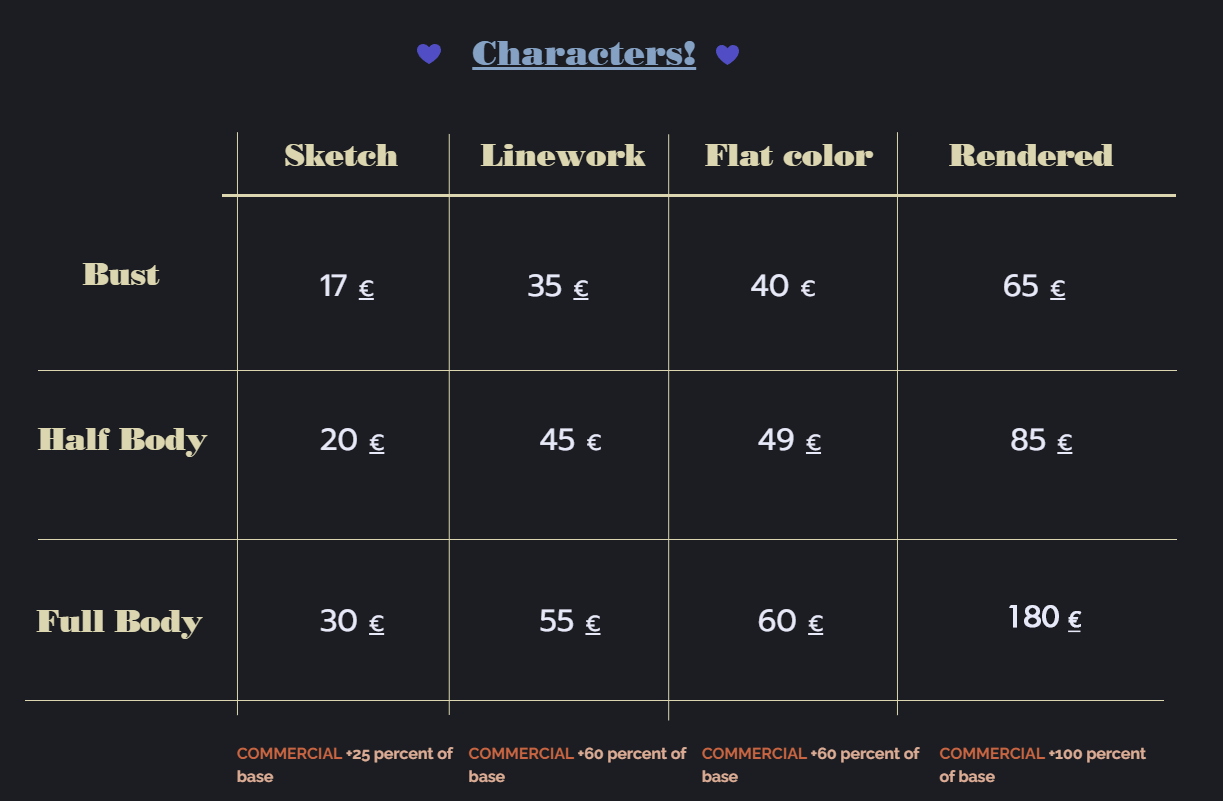This screenshot has height=801, width=1223.
Task: Click the Sketch column header
Action: [341, 155]
